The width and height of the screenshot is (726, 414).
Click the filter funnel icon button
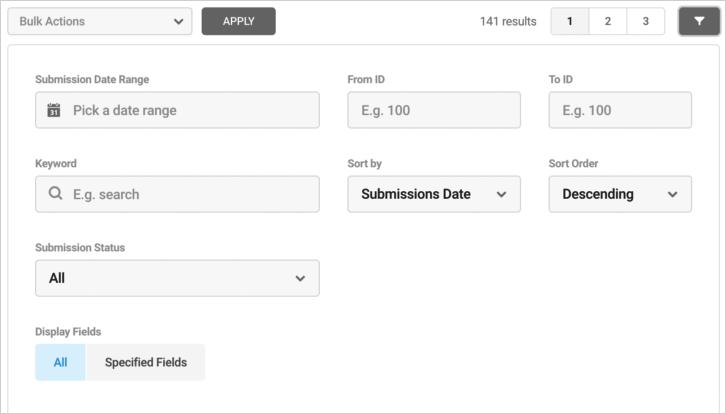699,21
